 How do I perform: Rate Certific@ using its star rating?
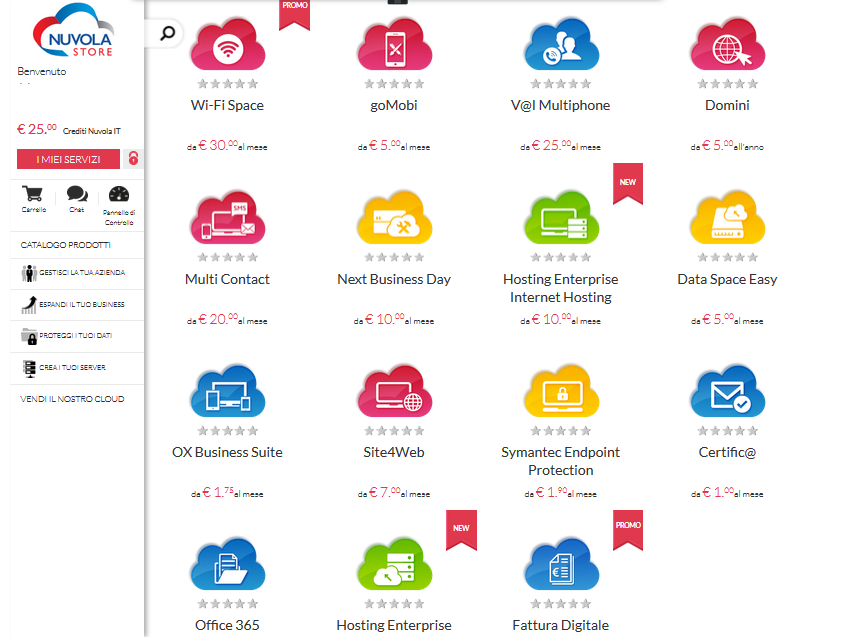click(x=727, y=431)
